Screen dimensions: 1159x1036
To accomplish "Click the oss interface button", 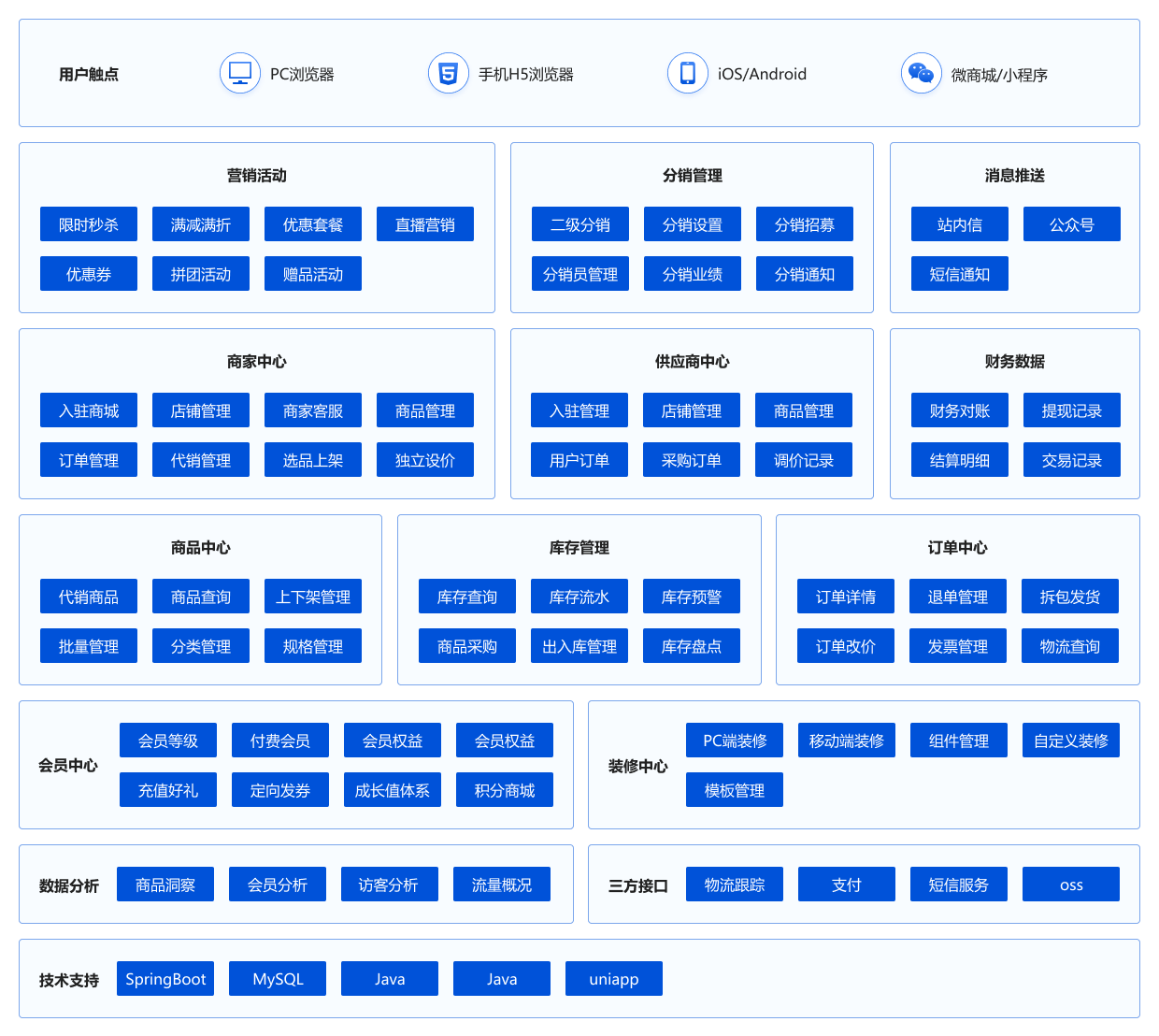I will pyautogui.click(x=1071, y=885).
